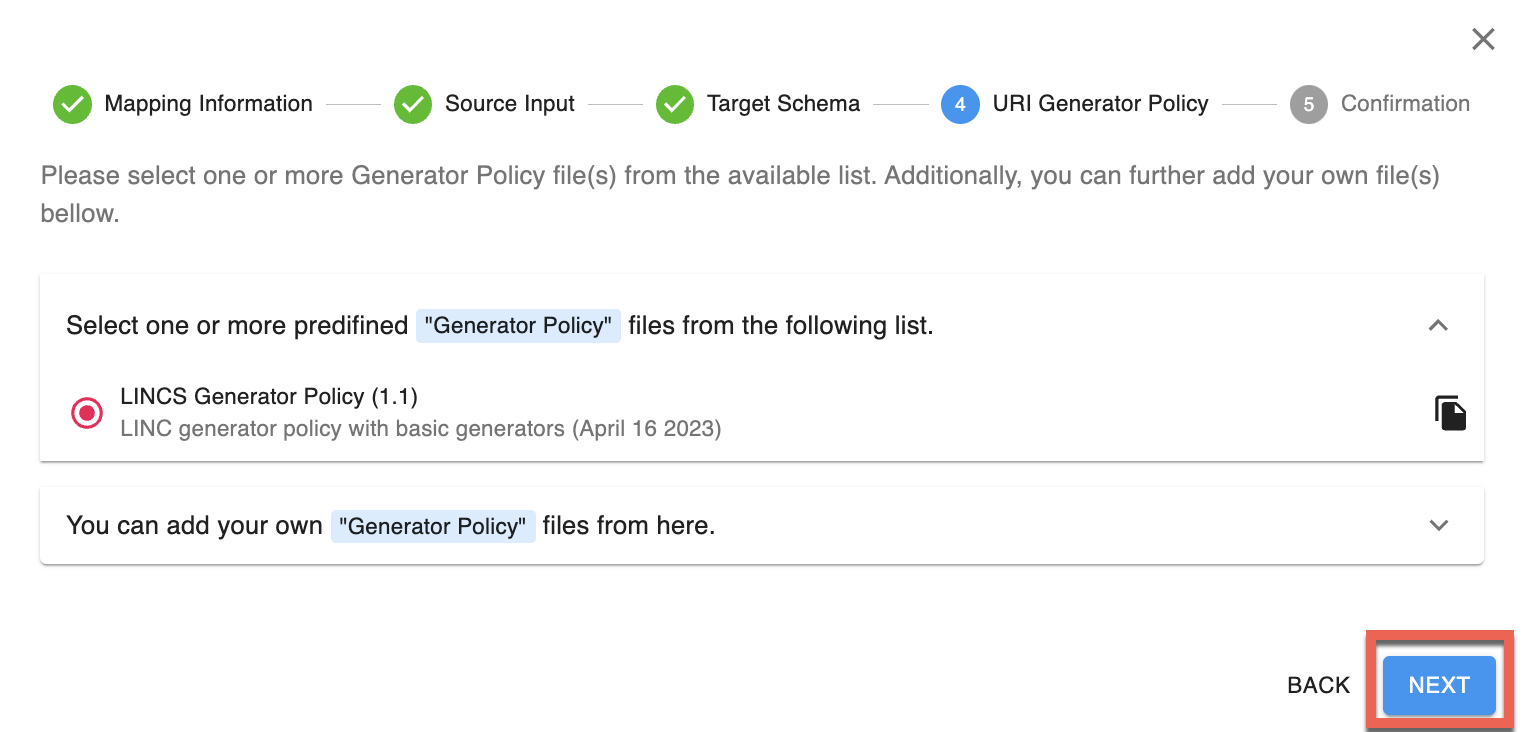The image size is (1526, 732).
Task: Click the Confirmation step label
Action: (x=1404, y=104)
